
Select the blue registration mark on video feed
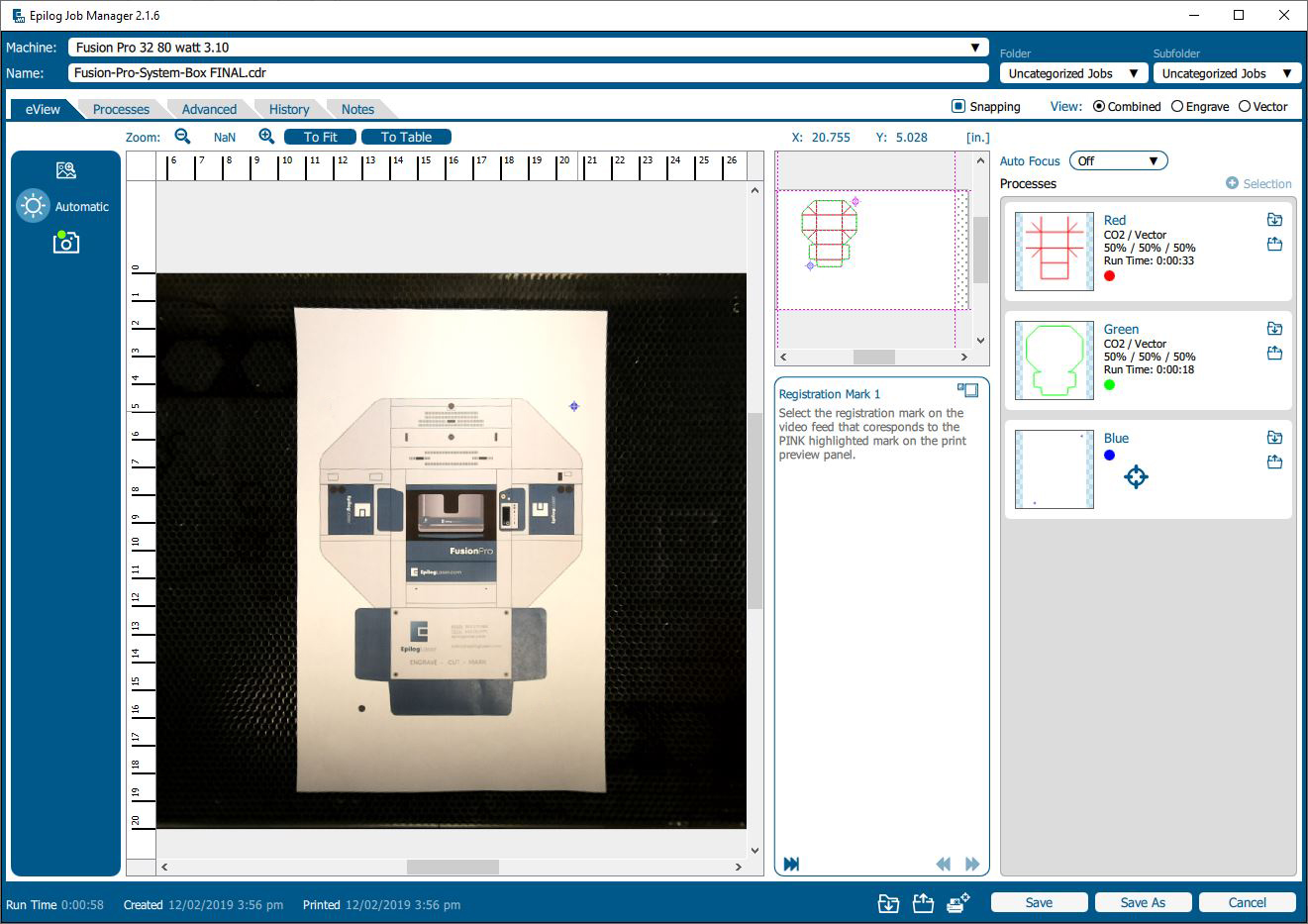coord(574,406)
